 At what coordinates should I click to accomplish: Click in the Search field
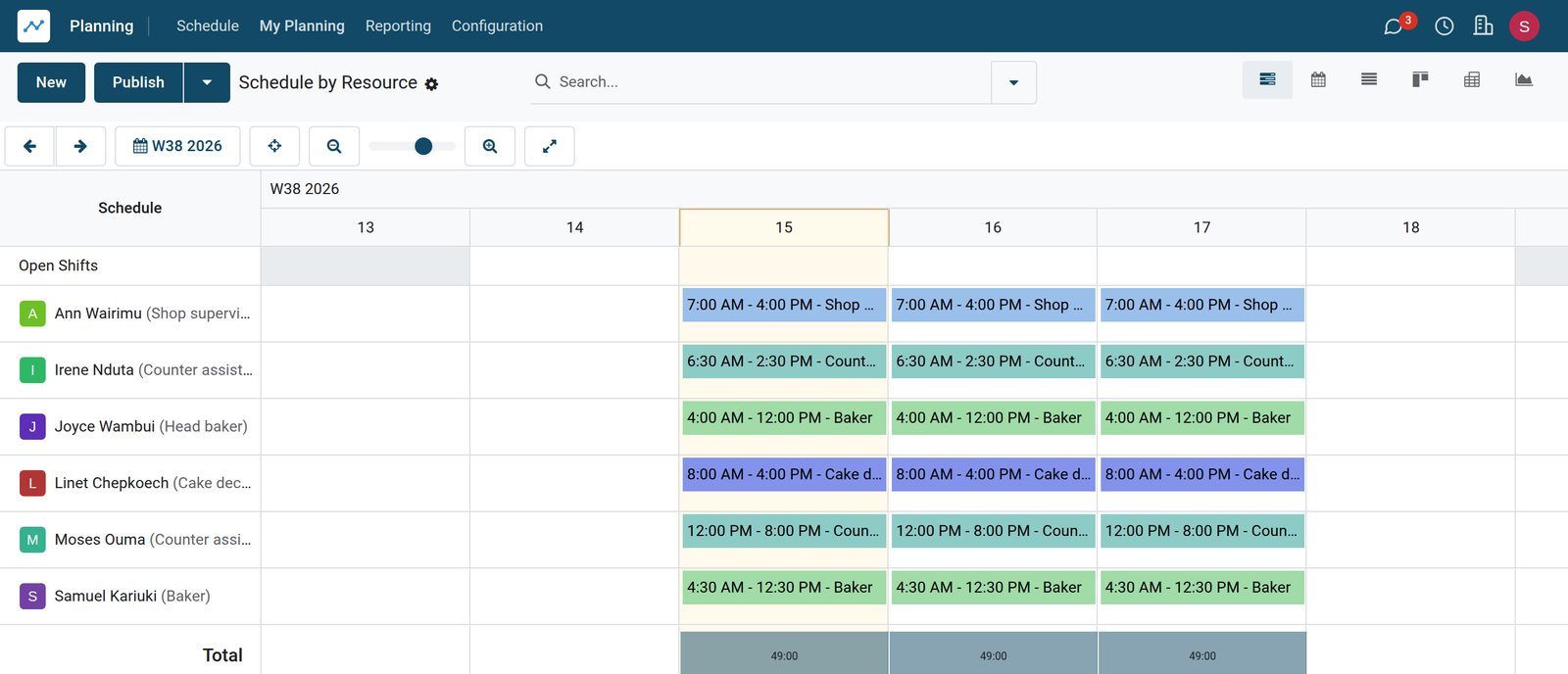pos(761,82)
